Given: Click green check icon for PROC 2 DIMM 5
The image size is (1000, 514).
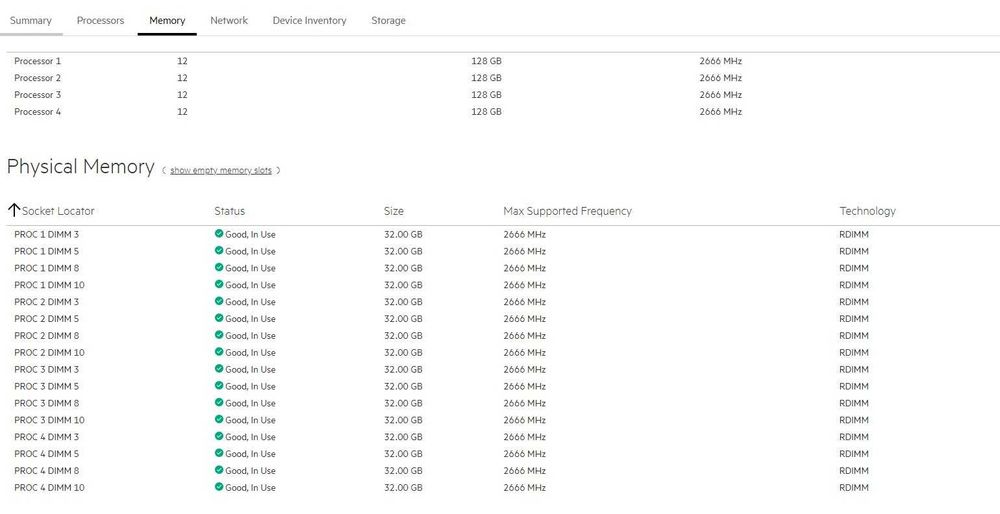Looking at the screenshot, I should pyautogui.click(x=219, y=318).
